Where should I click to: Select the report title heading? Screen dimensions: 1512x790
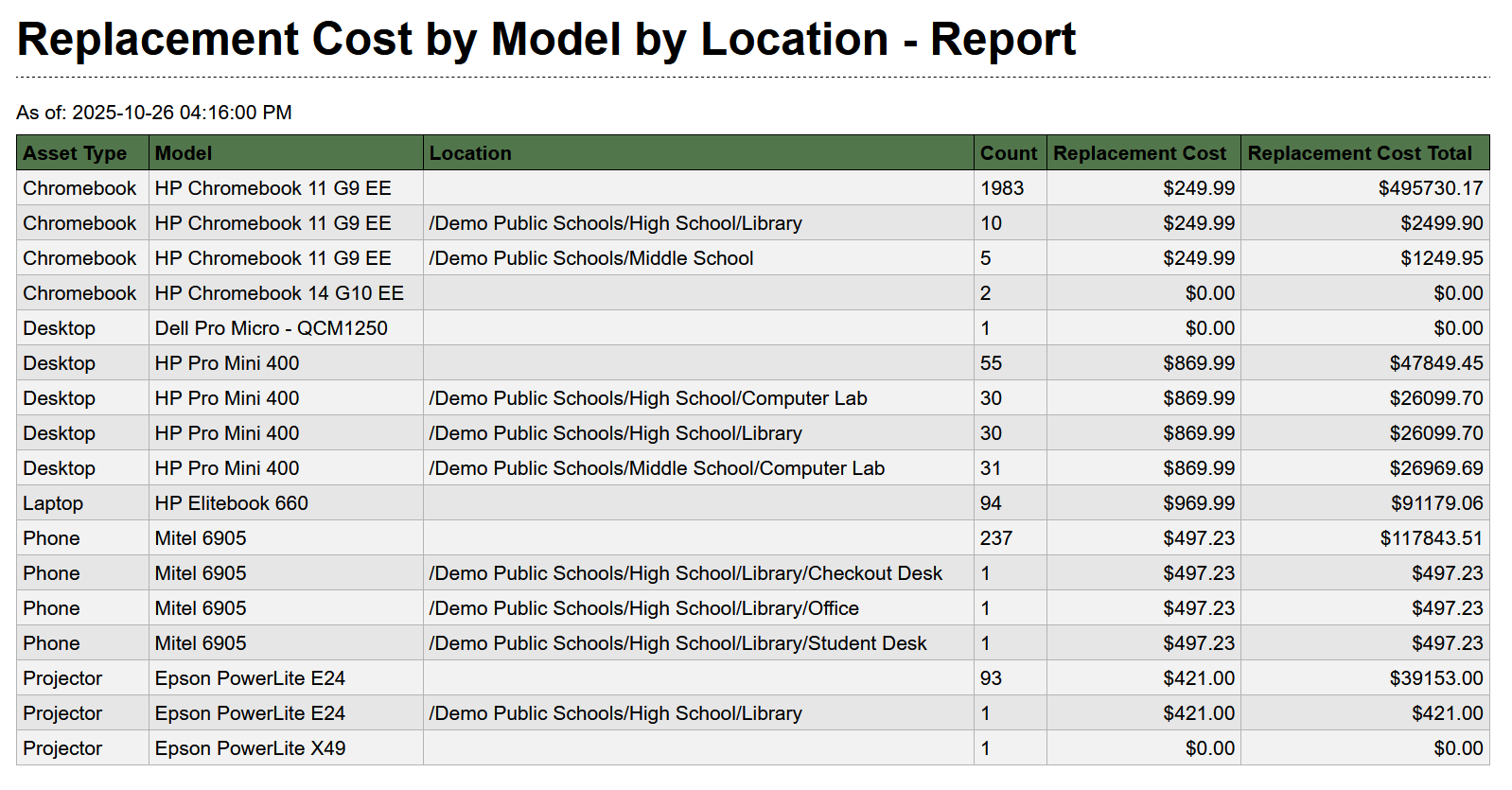point(546,40)
